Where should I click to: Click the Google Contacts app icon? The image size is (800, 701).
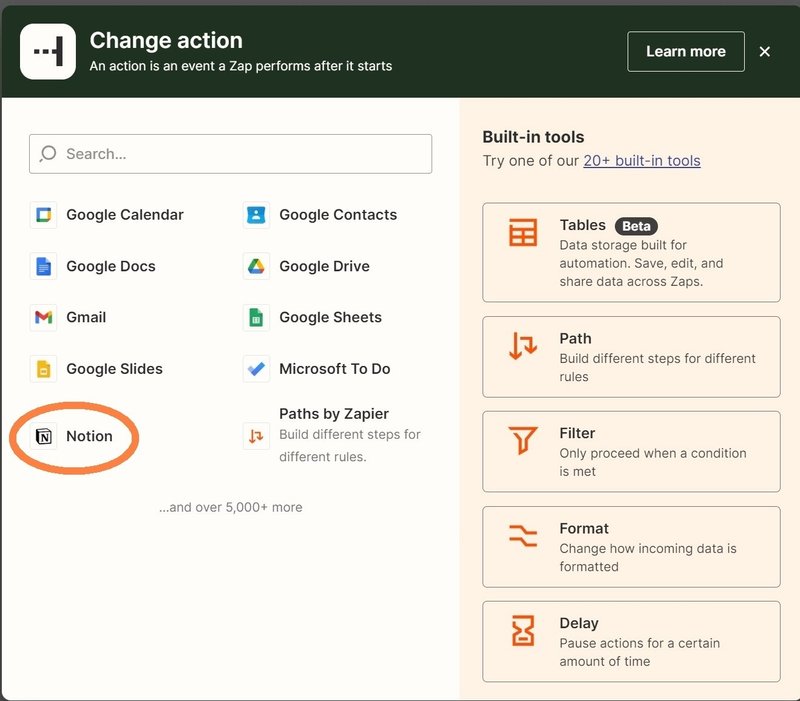click(x=256, y=215)
